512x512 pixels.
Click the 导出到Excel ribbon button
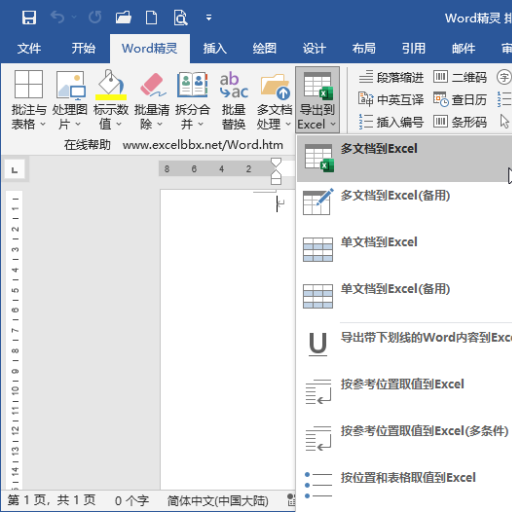point(317,99)
